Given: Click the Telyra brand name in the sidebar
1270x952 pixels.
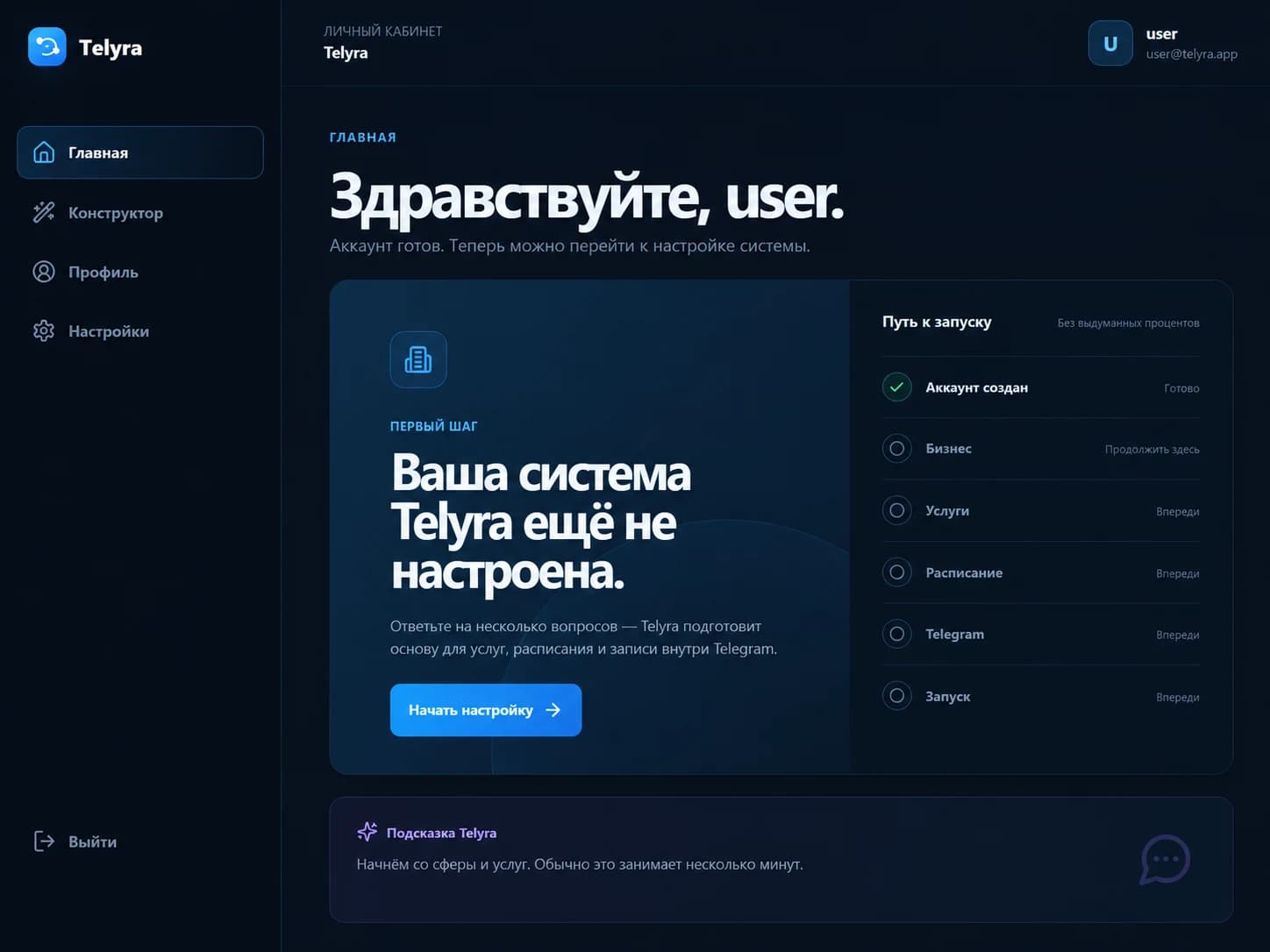Looking at the screenshot, I should (111, 47).
